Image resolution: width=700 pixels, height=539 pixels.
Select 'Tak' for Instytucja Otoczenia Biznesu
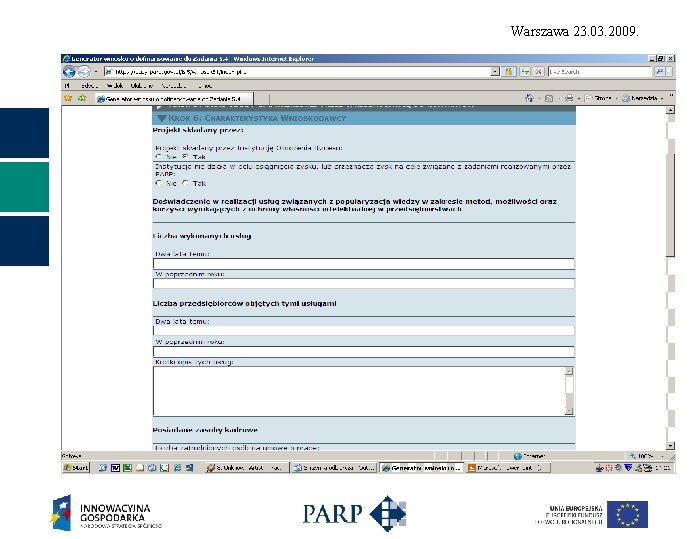click(185, 157)
